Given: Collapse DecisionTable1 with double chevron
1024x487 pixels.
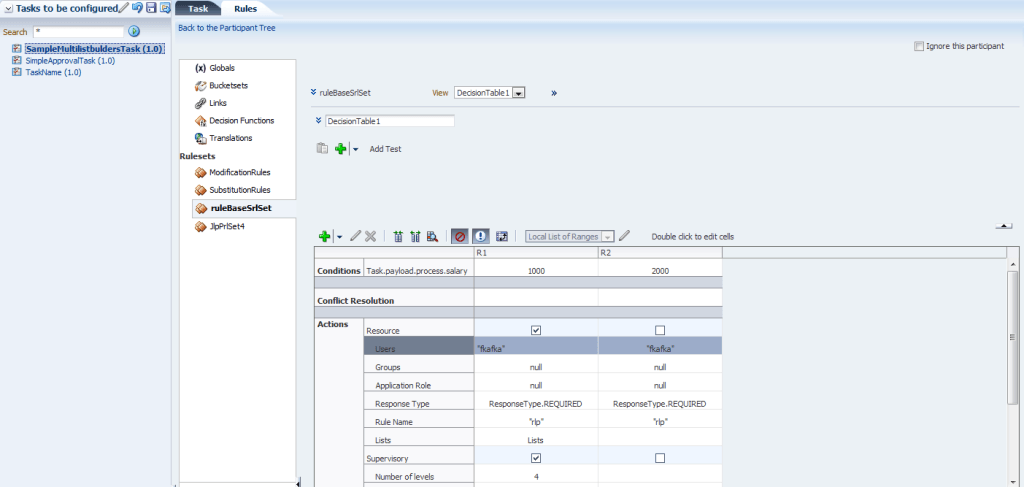Looking at the screenshot, I should coord(319,121).
